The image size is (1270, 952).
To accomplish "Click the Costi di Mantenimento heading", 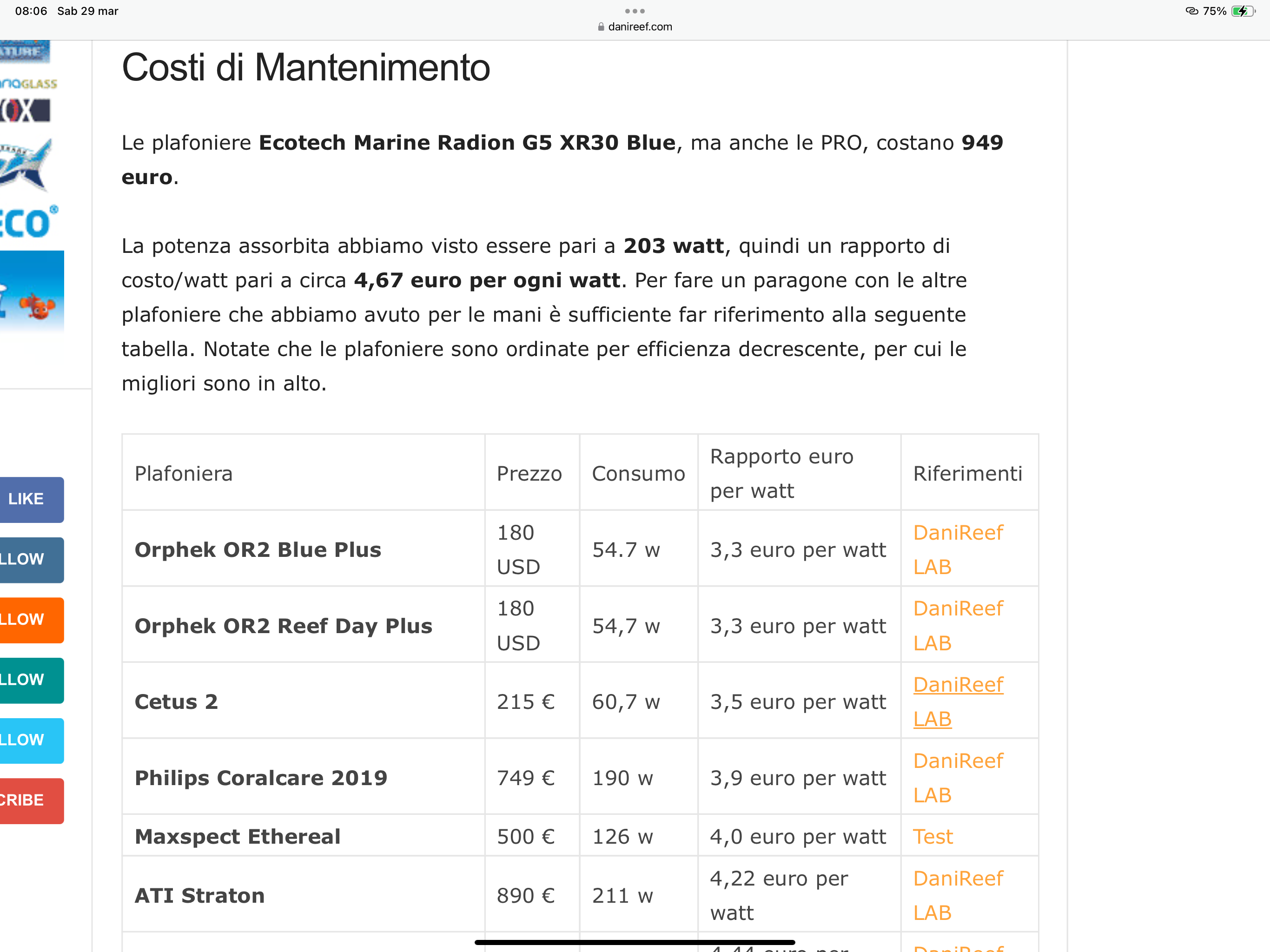I will click(x=306, y=67).
